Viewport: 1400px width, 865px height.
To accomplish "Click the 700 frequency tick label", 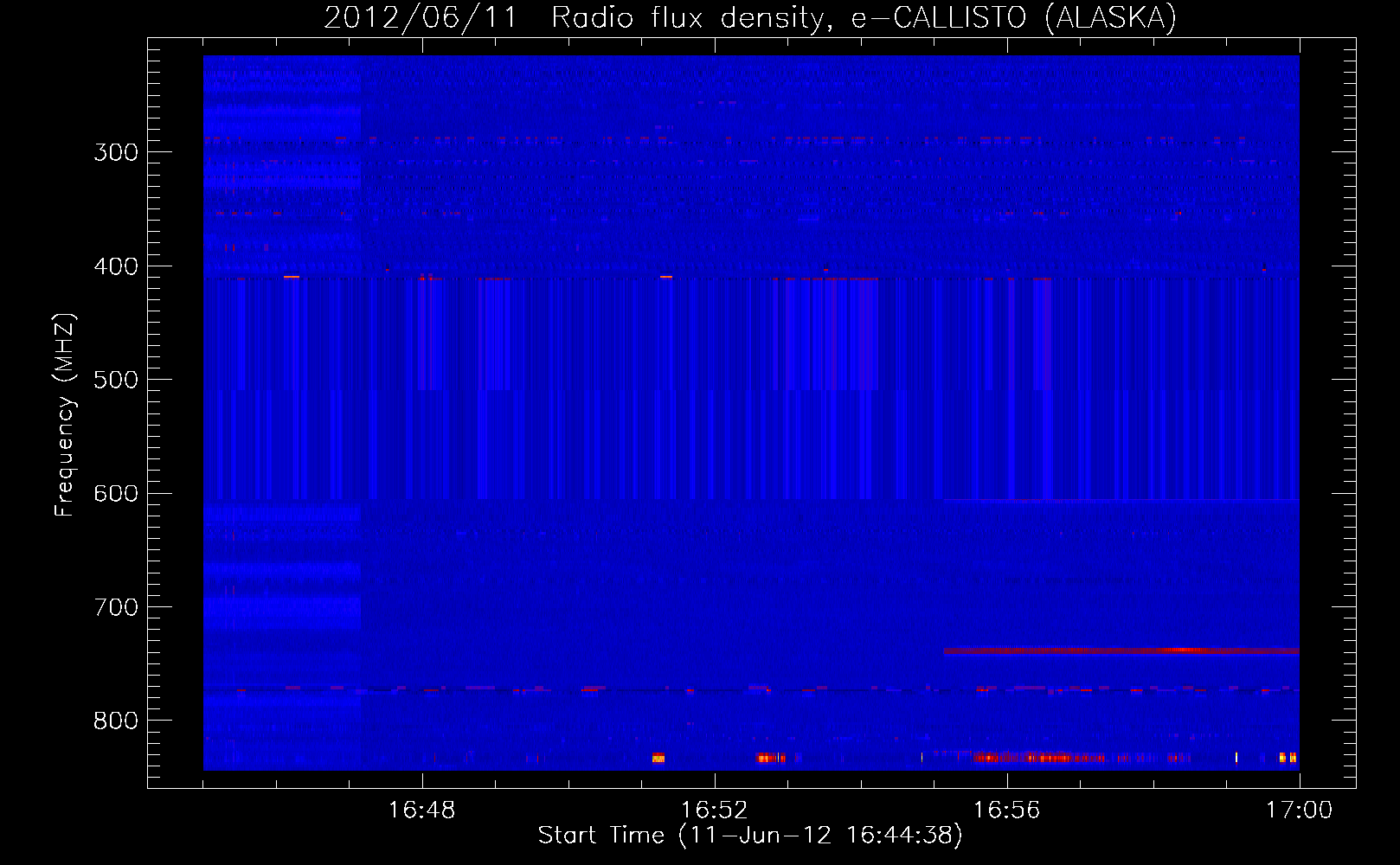I will click(x=116, y=607).
